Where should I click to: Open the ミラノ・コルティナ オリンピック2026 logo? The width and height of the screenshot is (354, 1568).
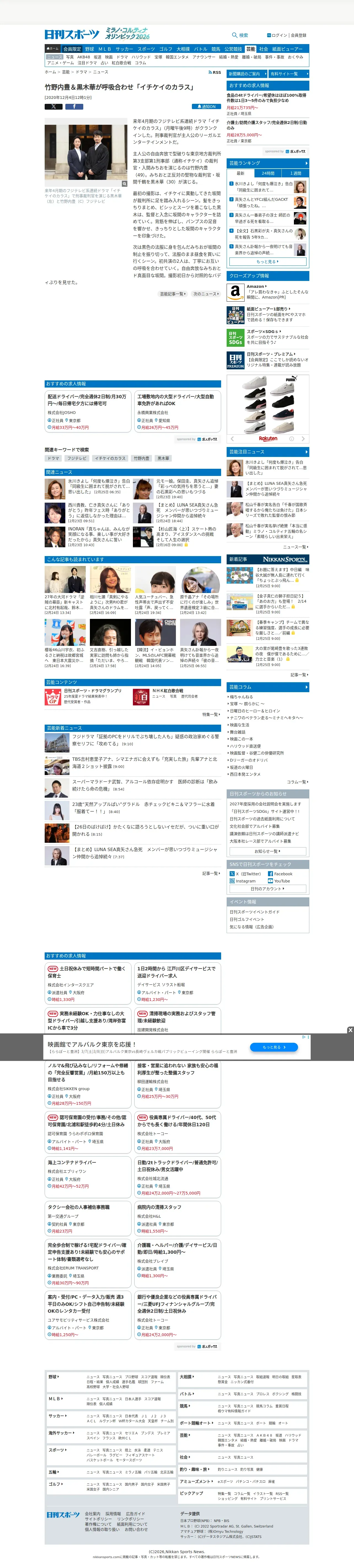(x=127, y=34)
